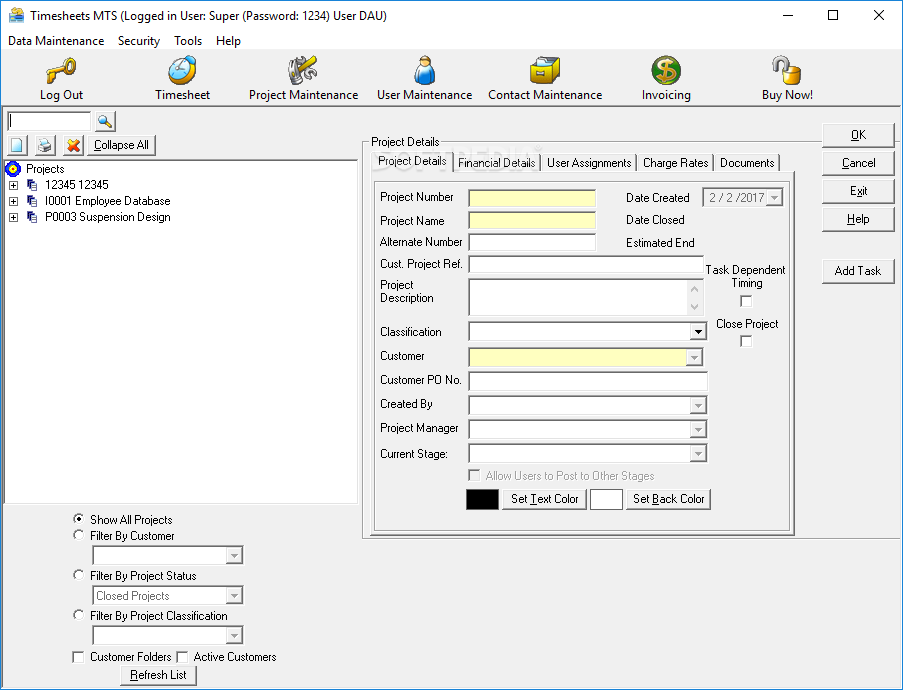Open the Created By dropdown
Screen dimensions: 903x690
pos(698,405)
